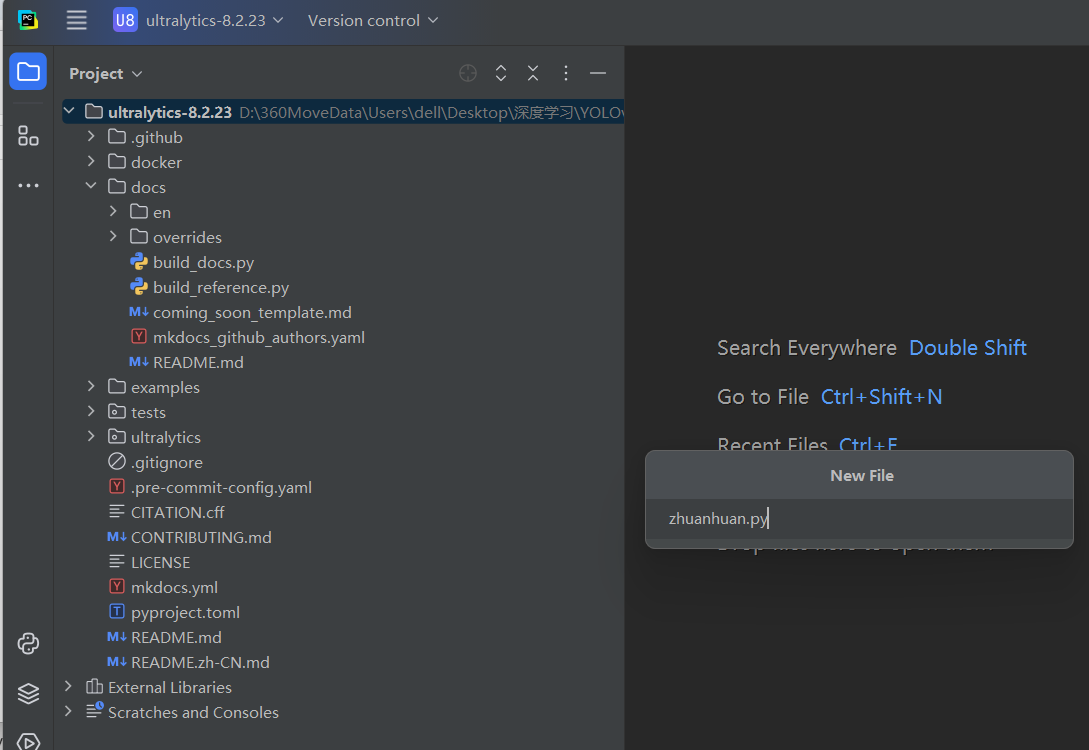Select build_docs.py file

point(203,262)
